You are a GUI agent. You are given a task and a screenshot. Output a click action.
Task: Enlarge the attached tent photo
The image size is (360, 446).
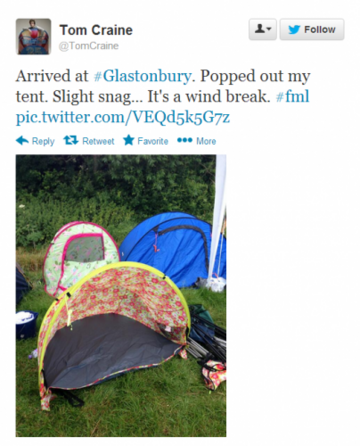pos(121,296)
